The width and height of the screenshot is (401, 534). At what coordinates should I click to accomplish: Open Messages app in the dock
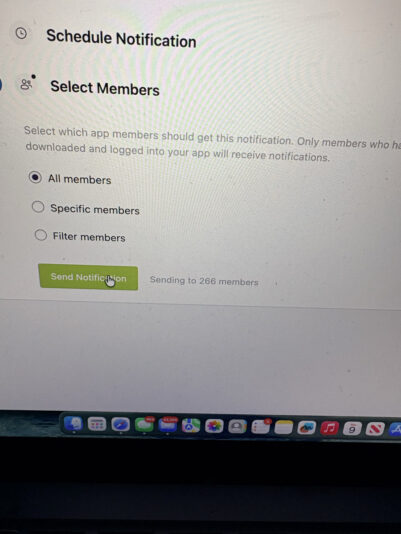click(x=144, y=425)
